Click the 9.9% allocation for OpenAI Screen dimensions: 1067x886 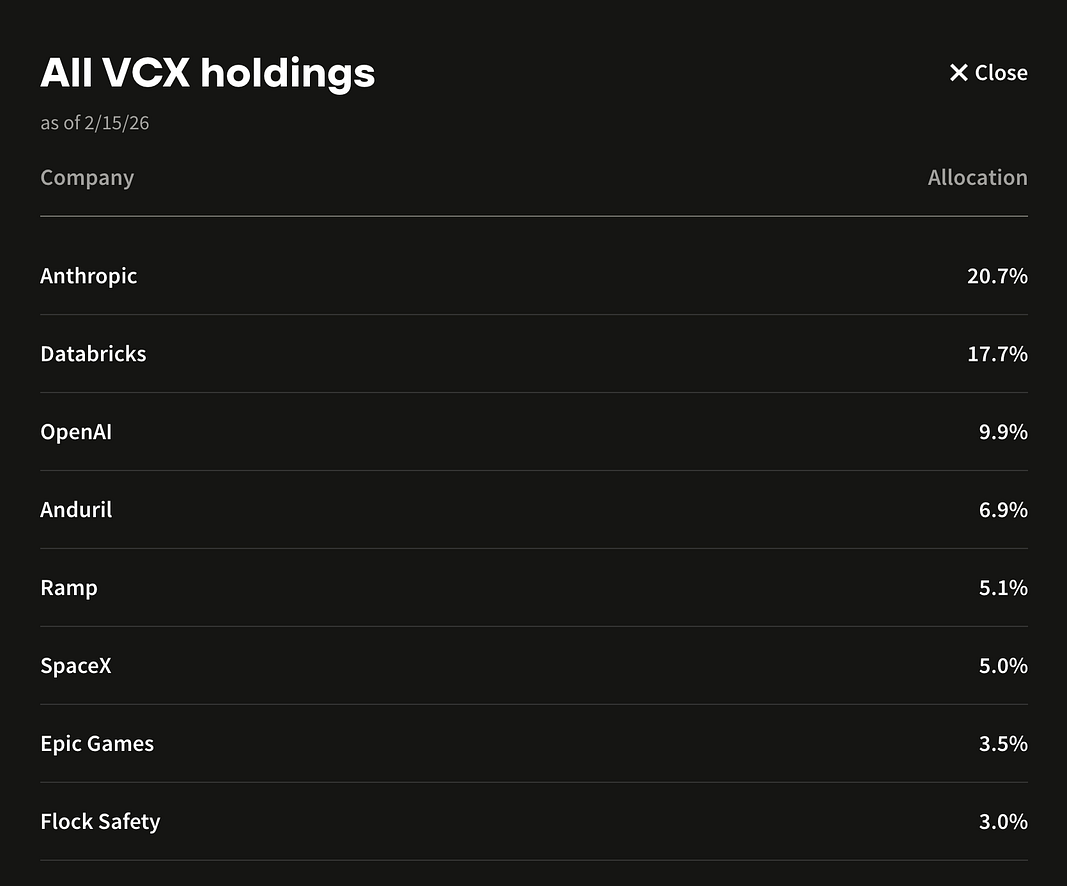tap(1003, 432)
